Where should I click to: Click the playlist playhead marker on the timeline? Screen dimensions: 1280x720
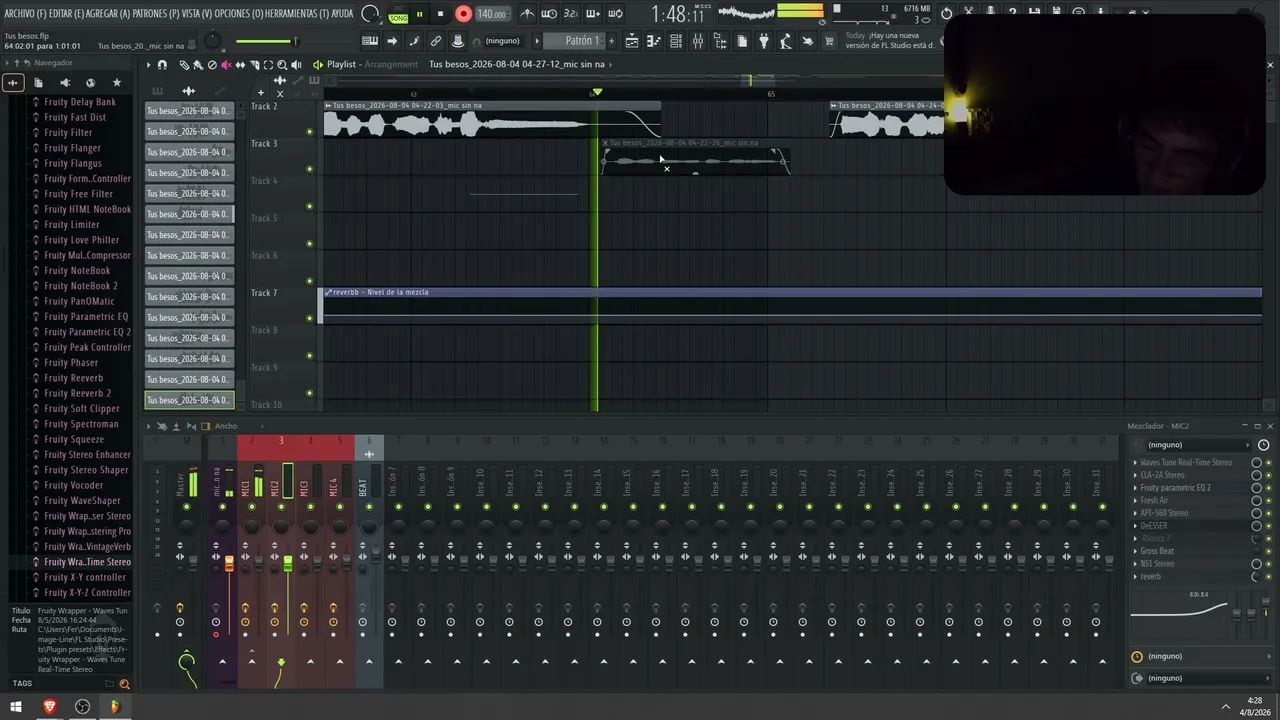tap(597, 92)
